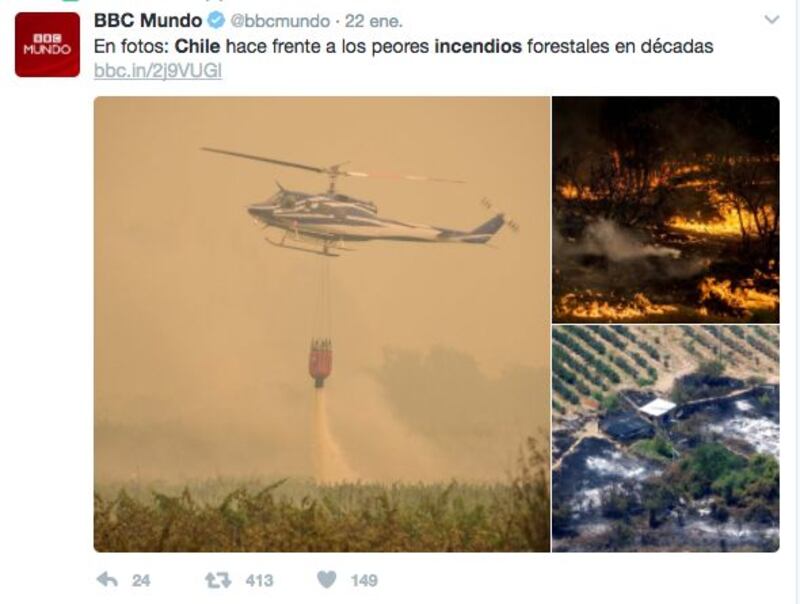
Task: Click the bold incendios keyword
Action: [x=478, y=46]
